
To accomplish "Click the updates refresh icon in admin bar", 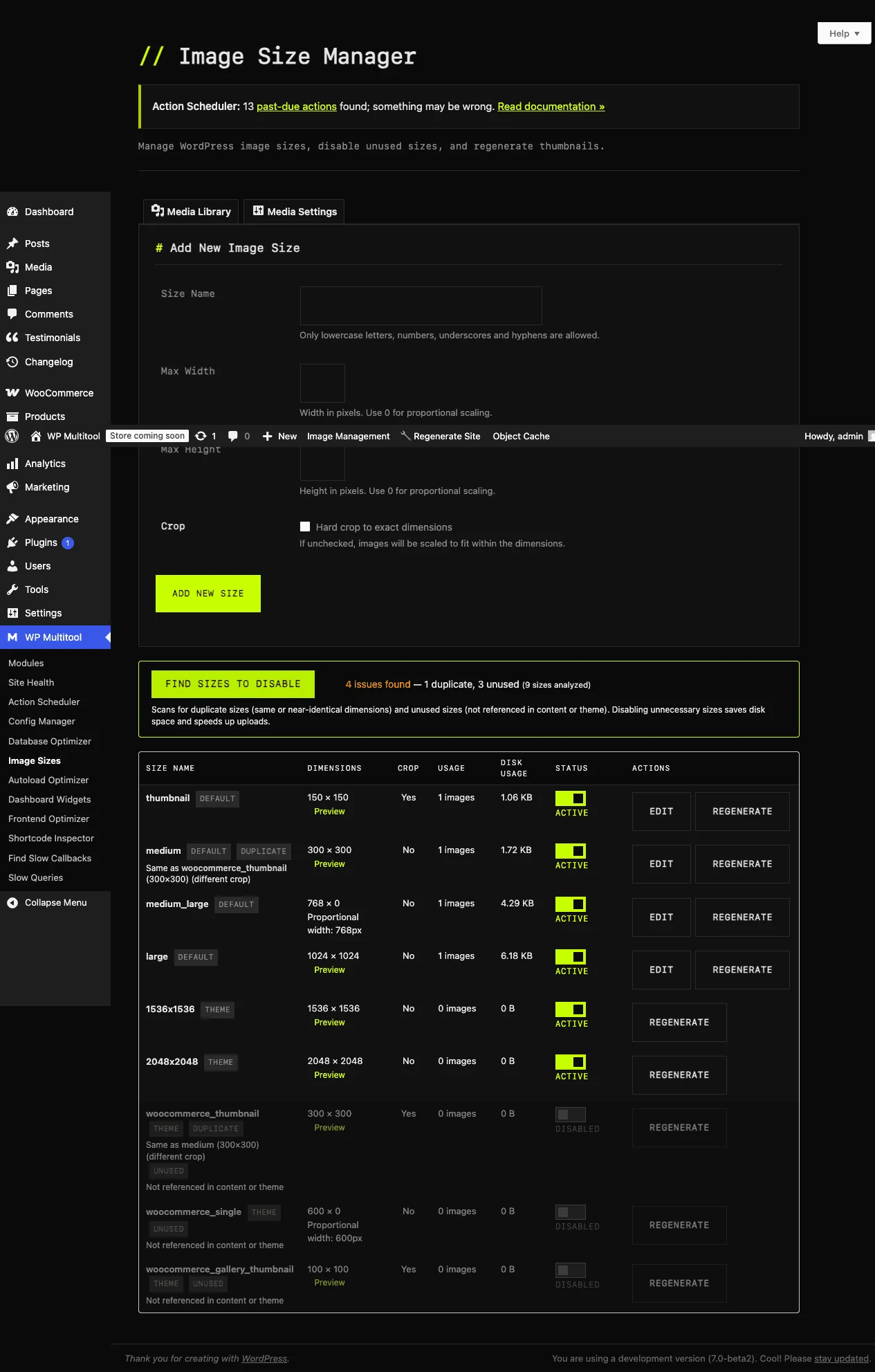I will coord(201,436).
